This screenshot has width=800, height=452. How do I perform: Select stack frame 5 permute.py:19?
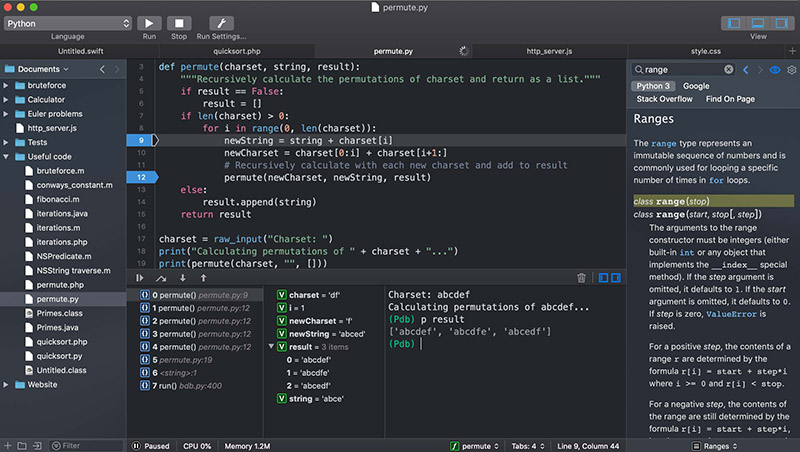click(x=194, y=360)
